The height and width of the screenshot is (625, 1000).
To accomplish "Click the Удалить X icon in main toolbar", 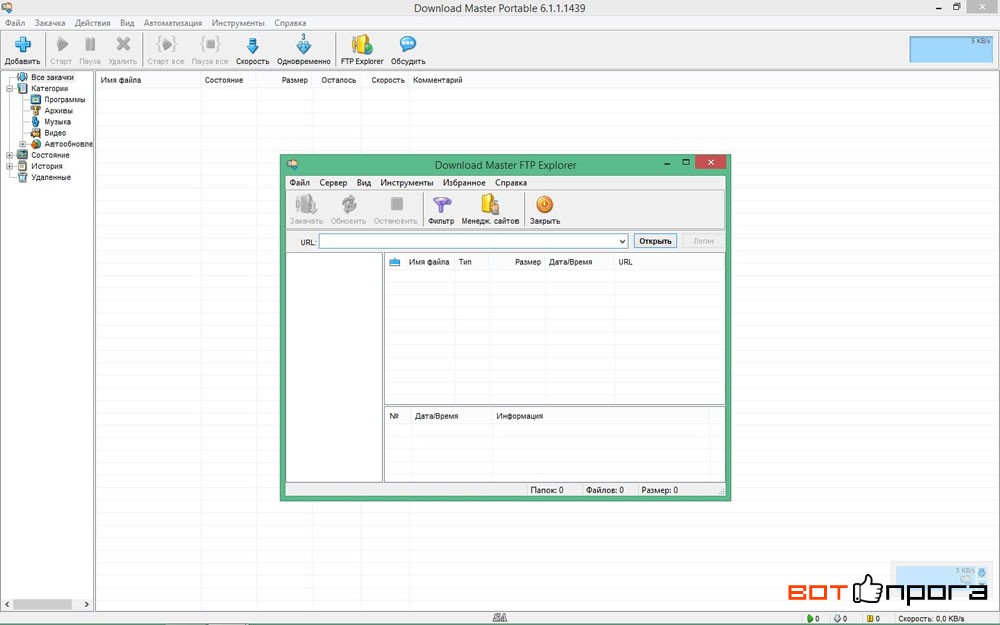I will [x=123, y=44].
